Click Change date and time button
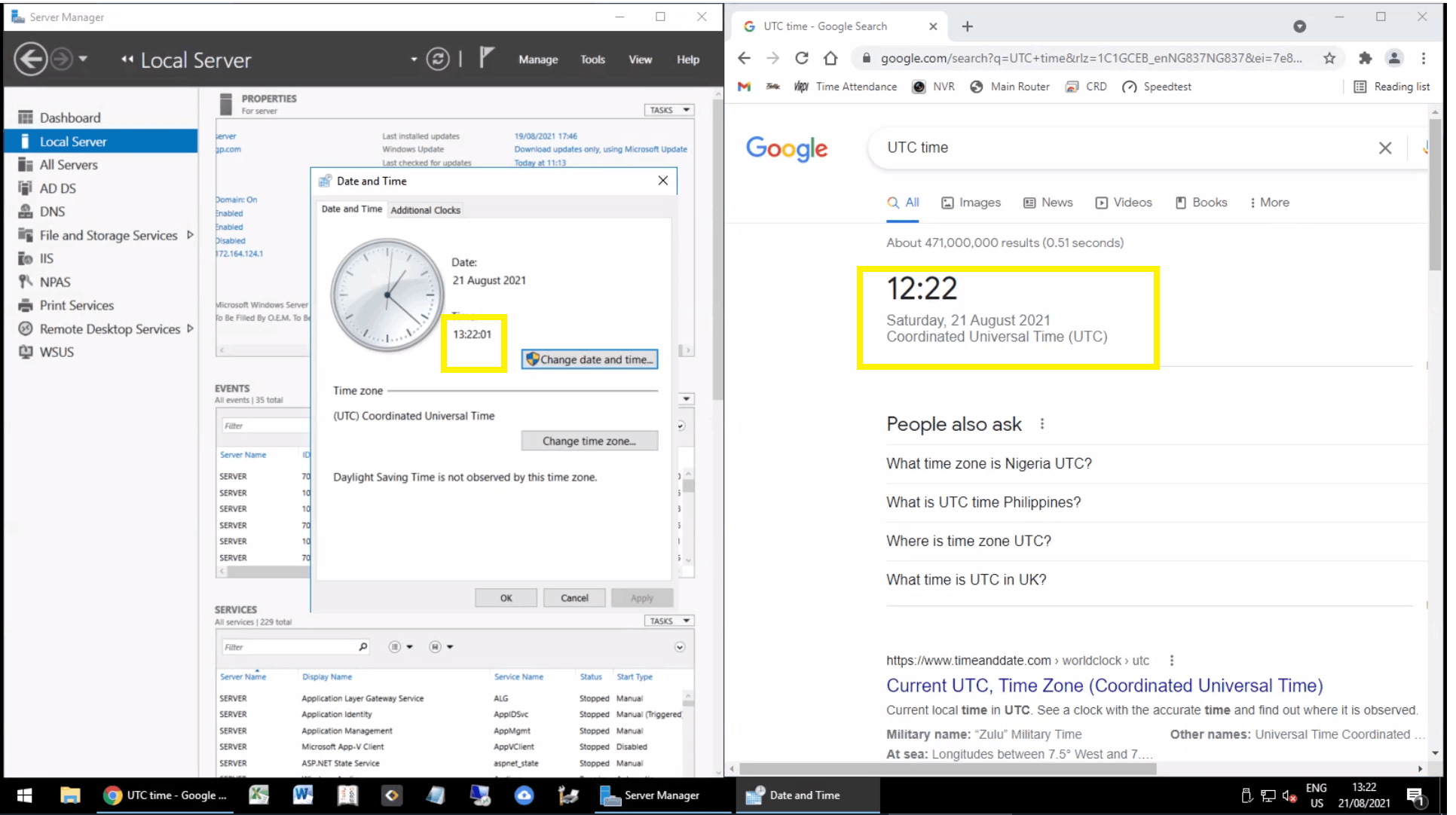1456x815 pixels. [589, 359]
